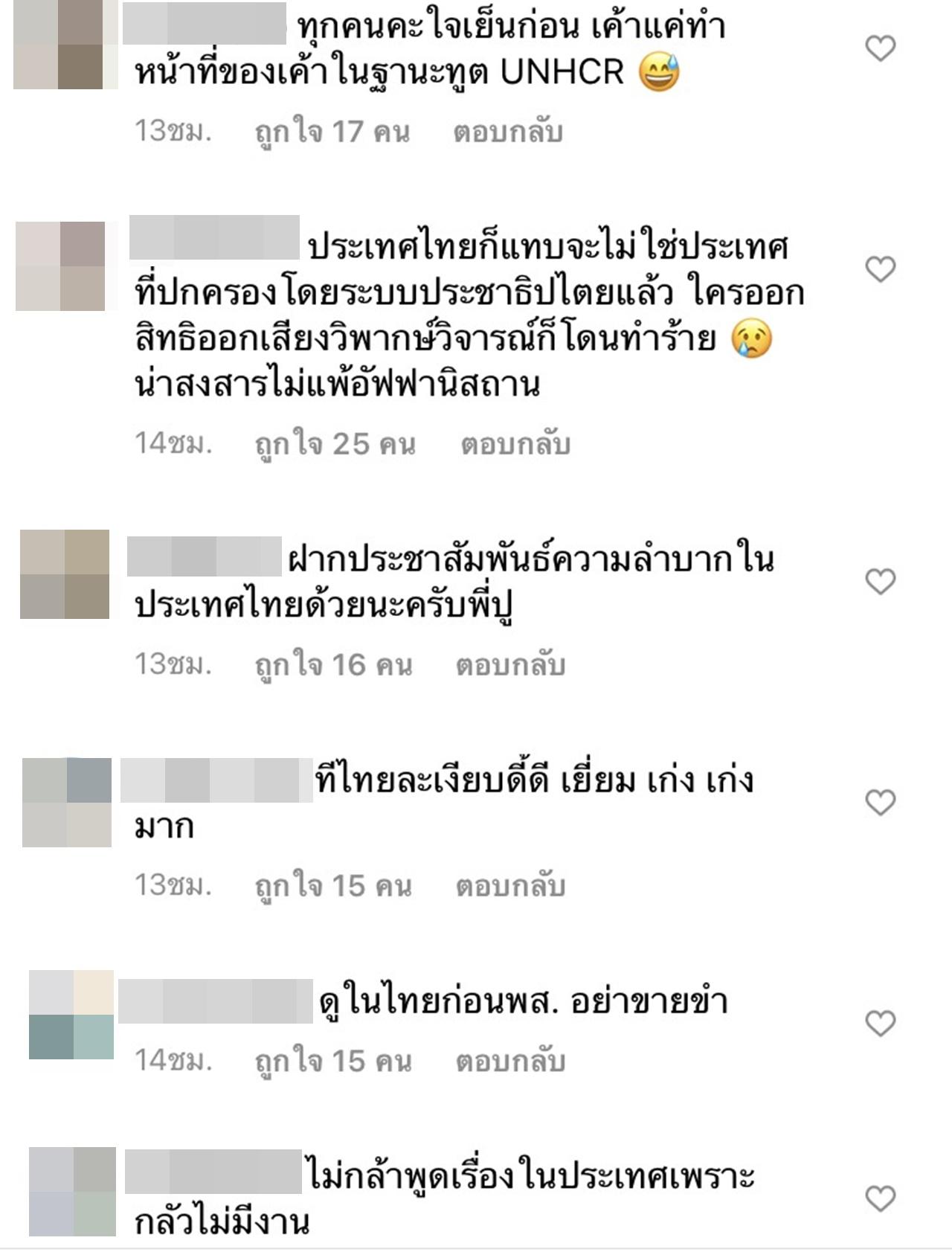This screenshot has height=1252, width=952.
Task: Heart the comment ending with 'เก่ง เก่ง มาก'
Action: [881, 803]
